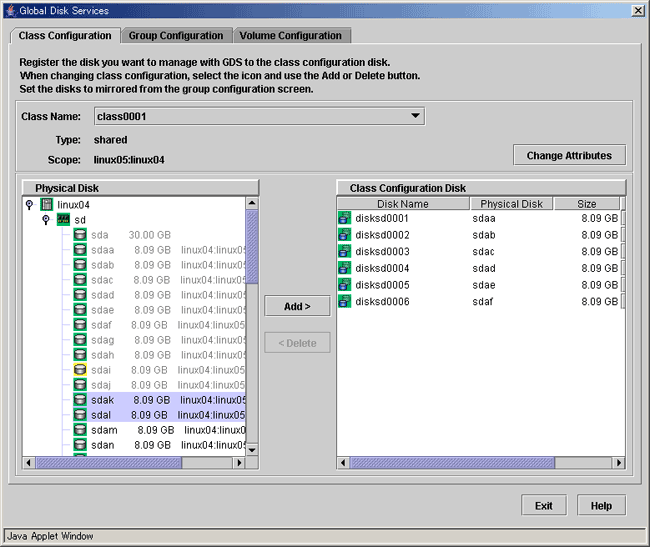The height and width of the screenshot is (547, 650).
Task: Select the disksd0001 disk icon
Action: 345,218
